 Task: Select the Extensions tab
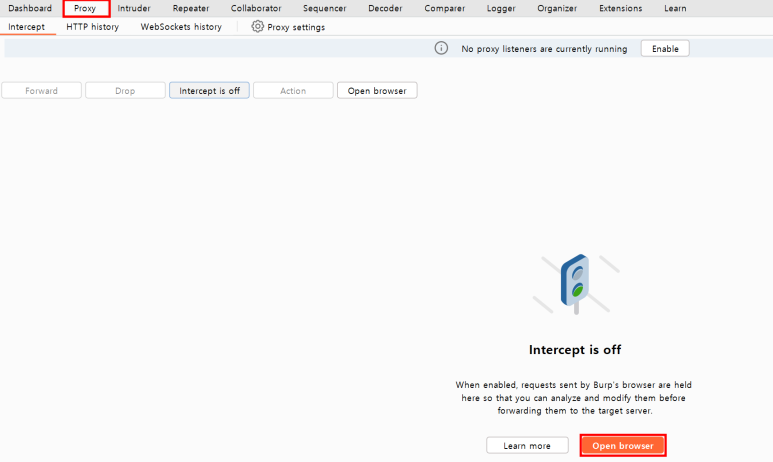tap(621, 8)
